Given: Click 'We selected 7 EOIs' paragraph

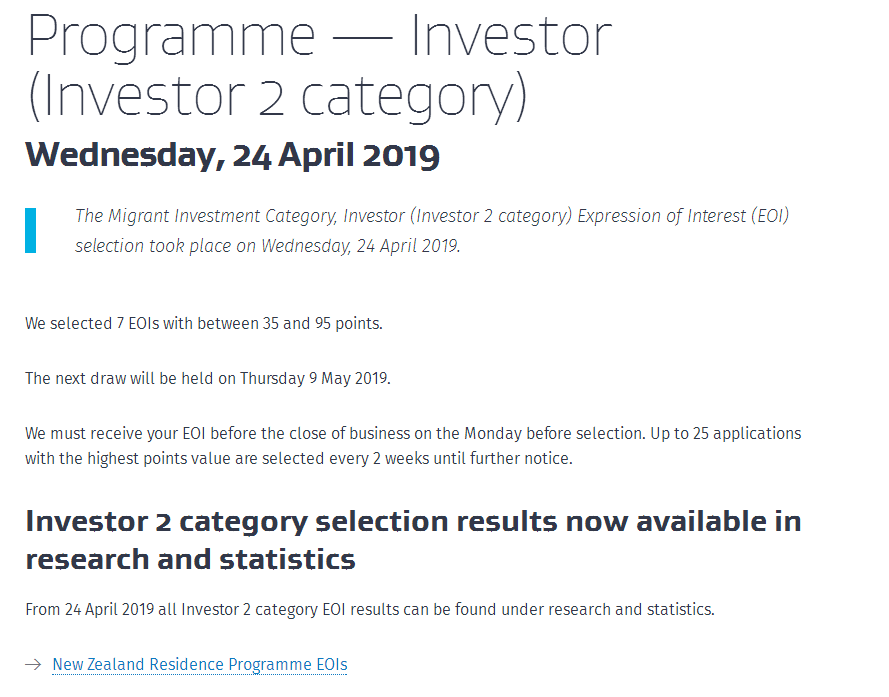Looking at the screenshot, I should point(204,323).
